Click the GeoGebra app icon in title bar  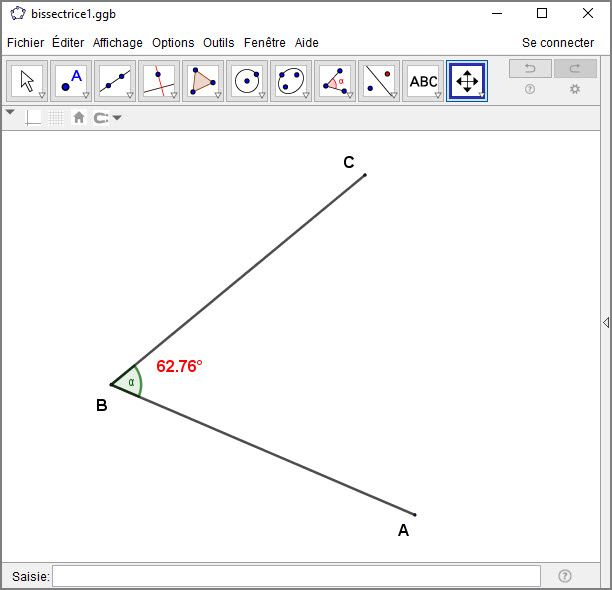(x=18, y=14)
